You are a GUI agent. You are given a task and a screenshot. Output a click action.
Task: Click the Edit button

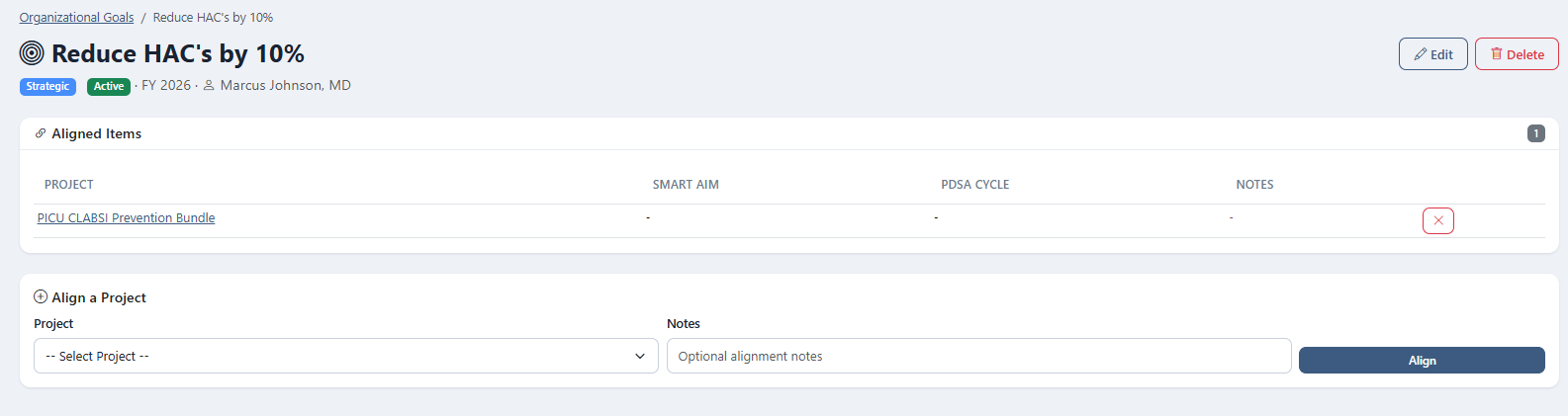(x=1432, y=54)
